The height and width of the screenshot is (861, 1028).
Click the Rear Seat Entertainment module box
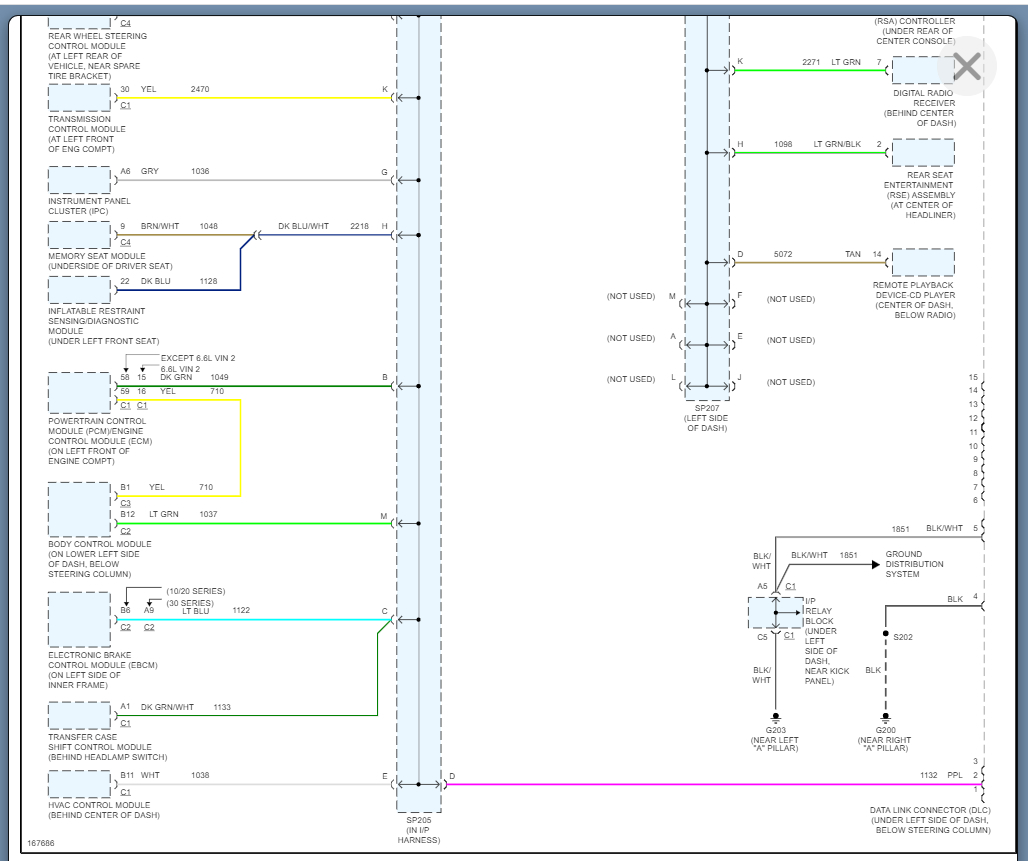point(922,152)
